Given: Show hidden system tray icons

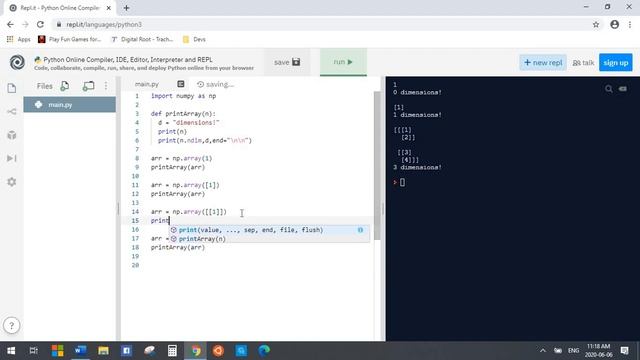Looking at the screenshot, I should [x=542, y=351].
